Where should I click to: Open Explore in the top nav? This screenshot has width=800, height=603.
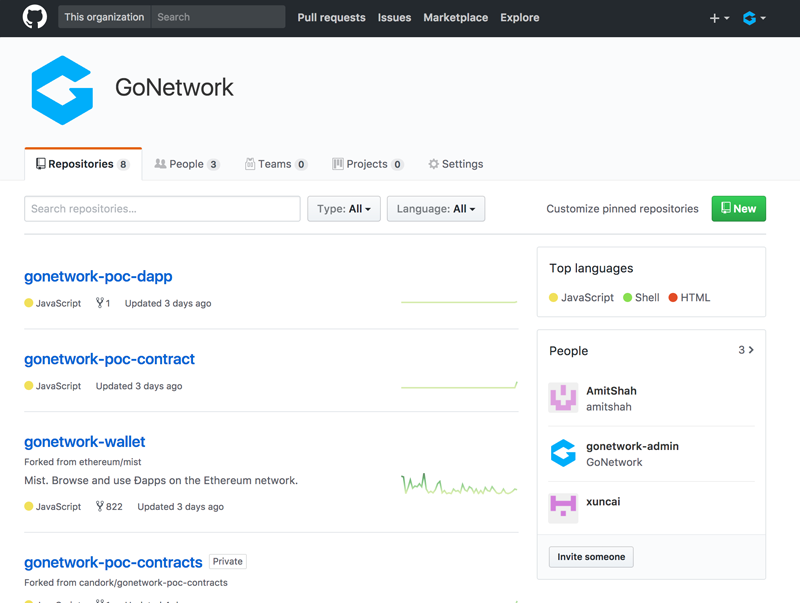520,18
